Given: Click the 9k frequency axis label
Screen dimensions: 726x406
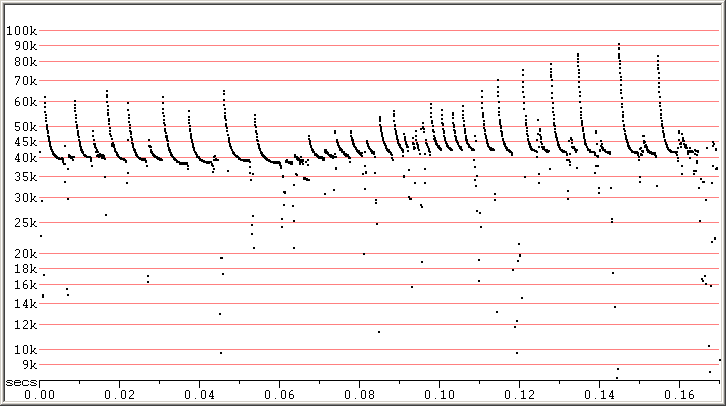Looking at the screenshot, I should pyautogui.click(x=30, y=365).
